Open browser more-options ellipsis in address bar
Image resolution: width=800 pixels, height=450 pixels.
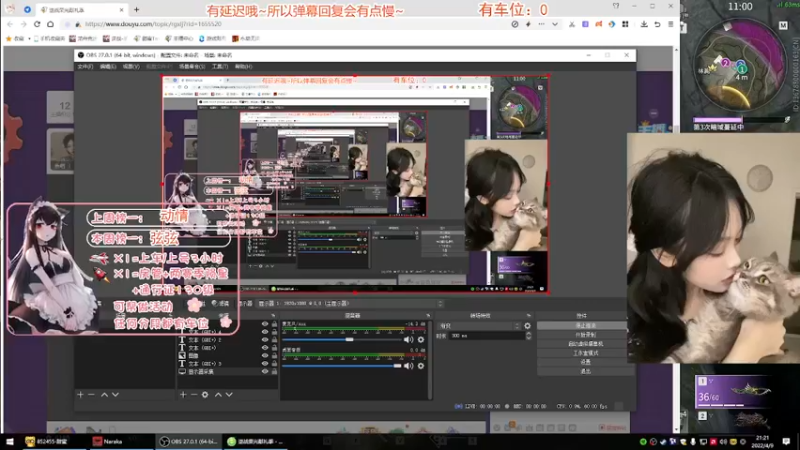tap(541, 24)
